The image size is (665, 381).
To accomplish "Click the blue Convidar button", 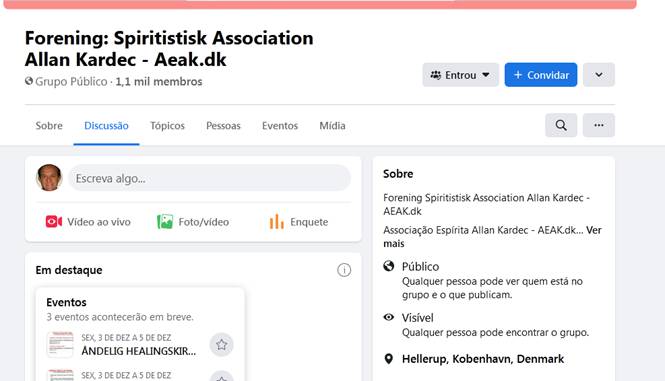I will coord(541,75).
